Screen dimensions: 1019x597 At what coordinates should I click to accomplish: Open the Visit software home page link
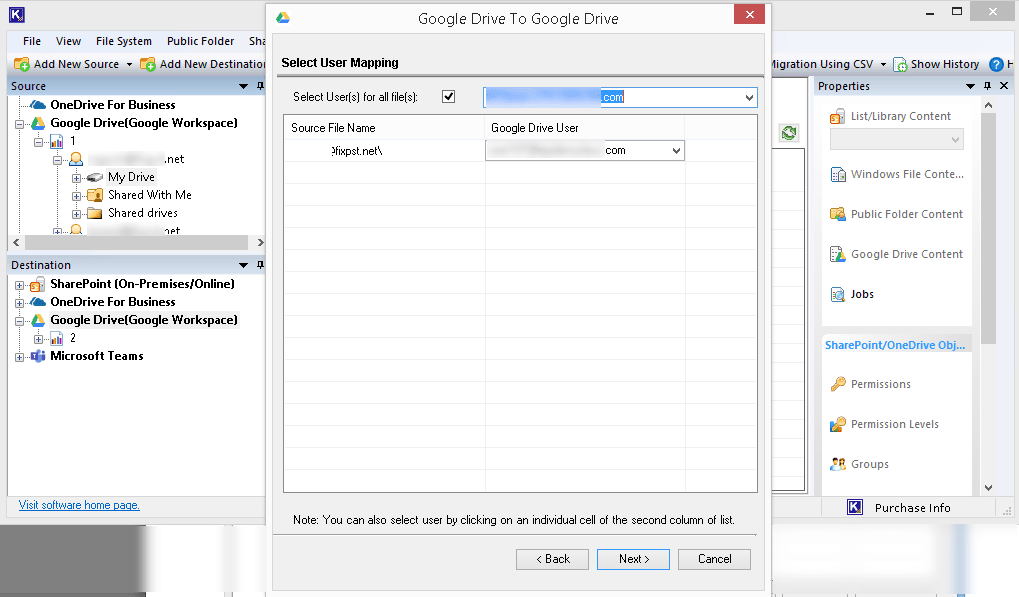[79, 505]
